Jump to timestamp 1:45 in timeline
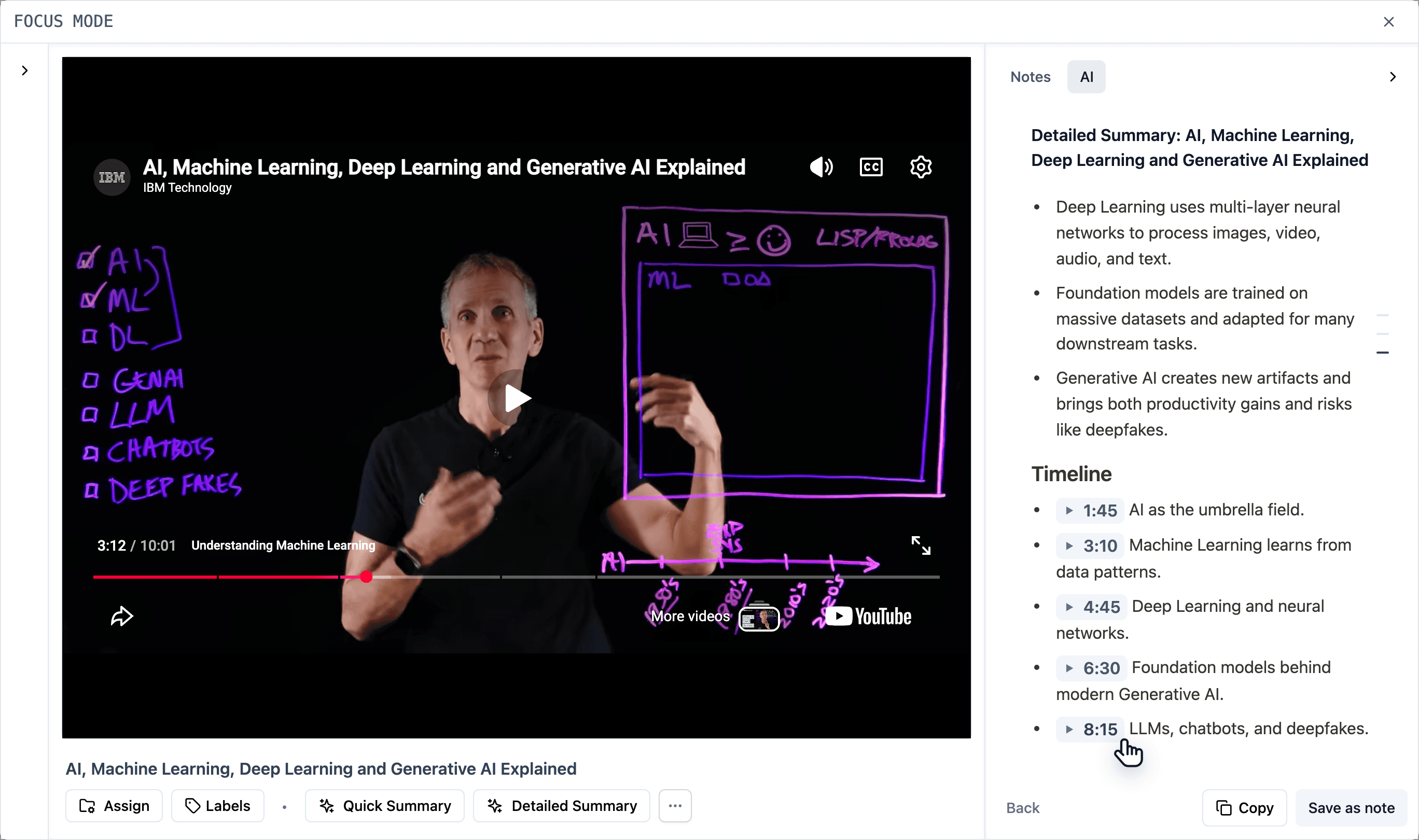 [x=1090, y=511]
